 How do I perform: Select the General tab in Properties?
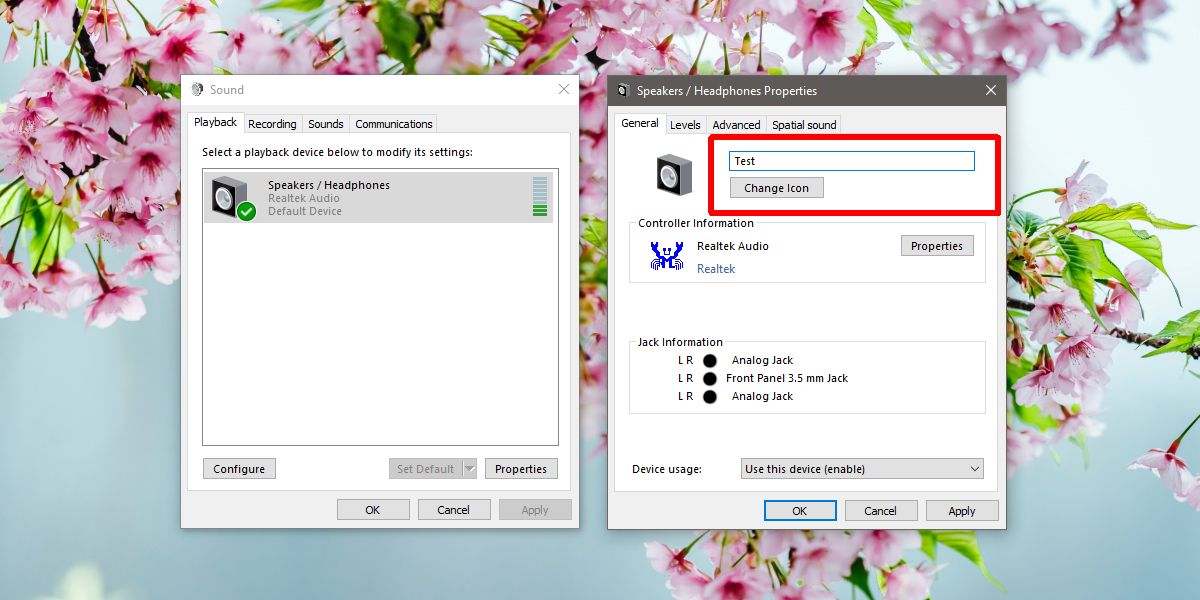click(x=640, y=123)
